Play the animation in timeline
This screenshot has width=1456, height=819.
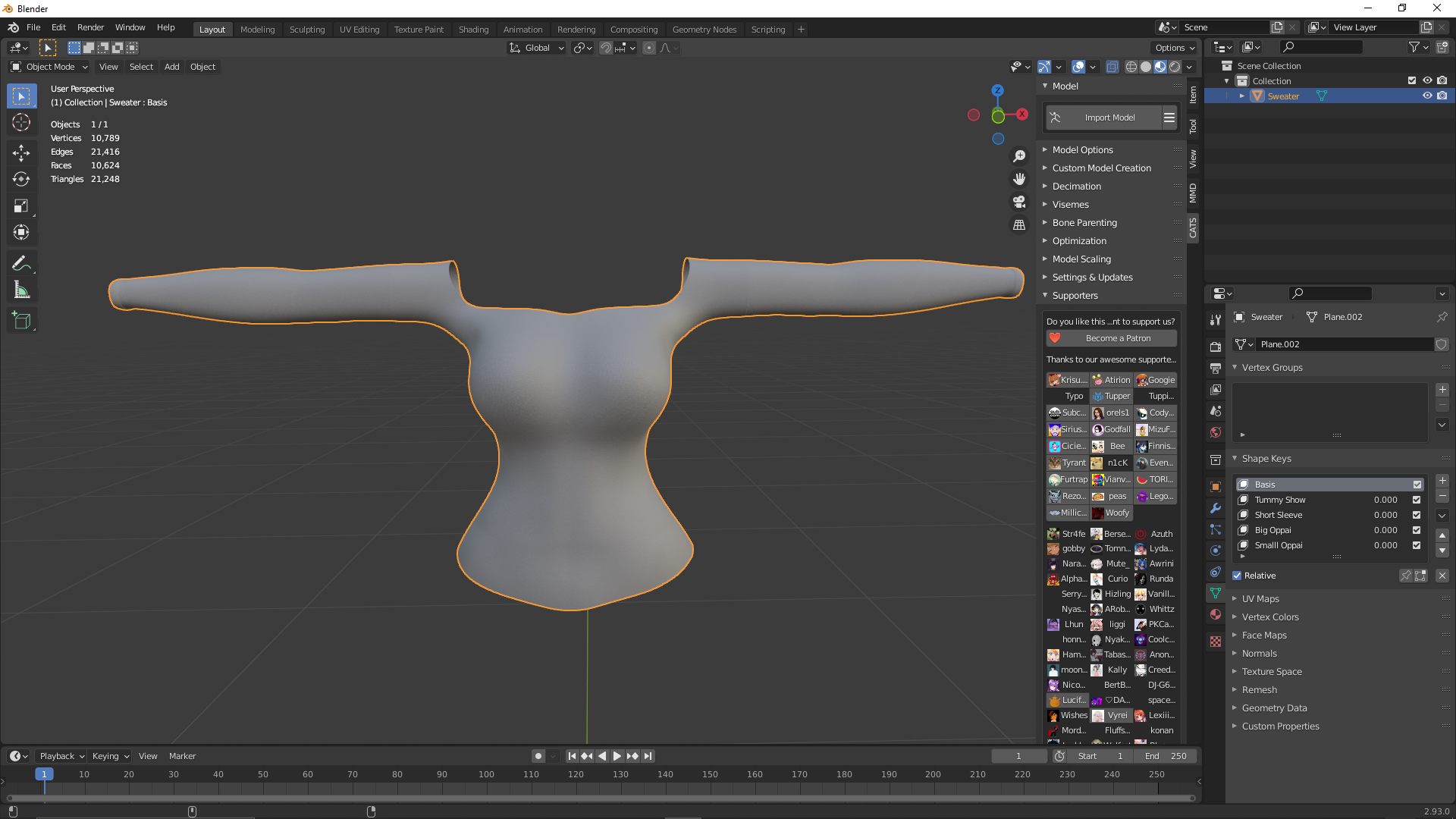coord(617,756)
